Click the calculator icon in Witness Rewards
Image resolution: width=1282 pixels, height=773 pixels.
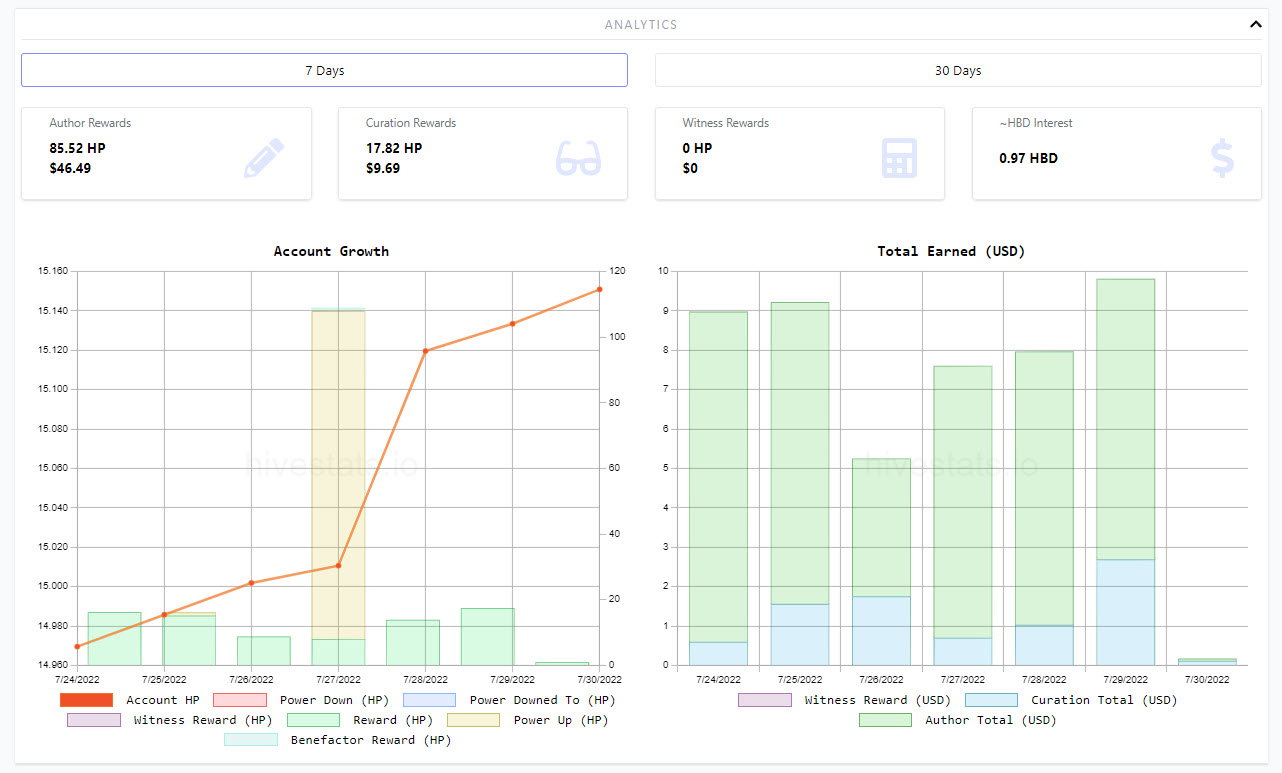(899, 158)
